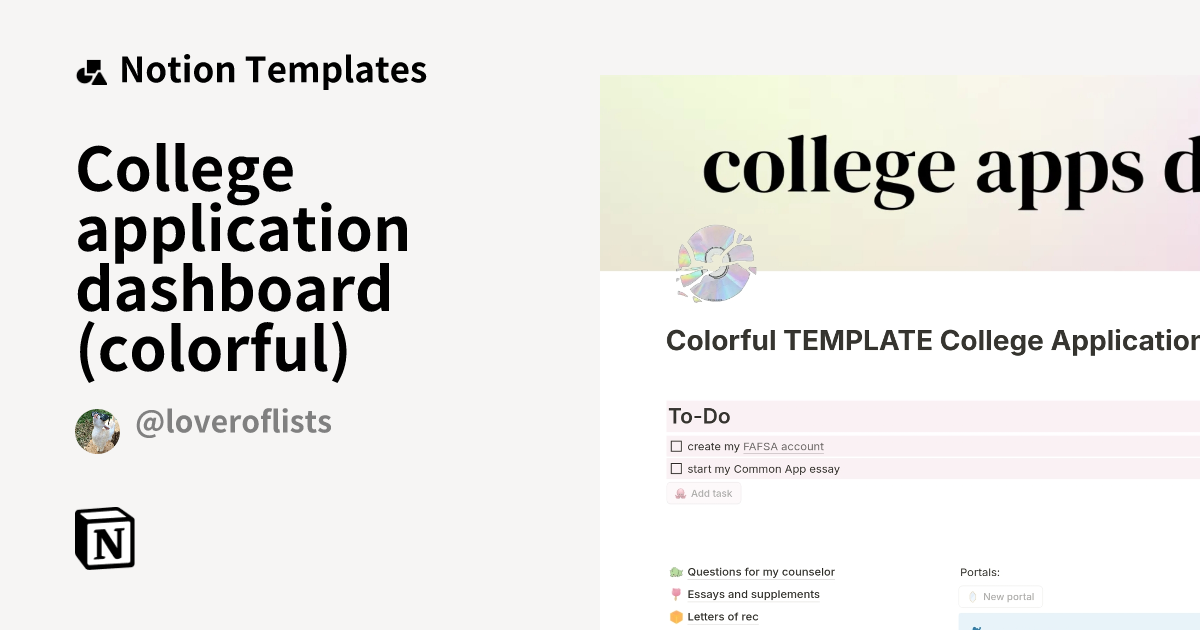Click the black Notion cube logo
Viewport: 1200px width, 630px height.
(x=105, y=539)
